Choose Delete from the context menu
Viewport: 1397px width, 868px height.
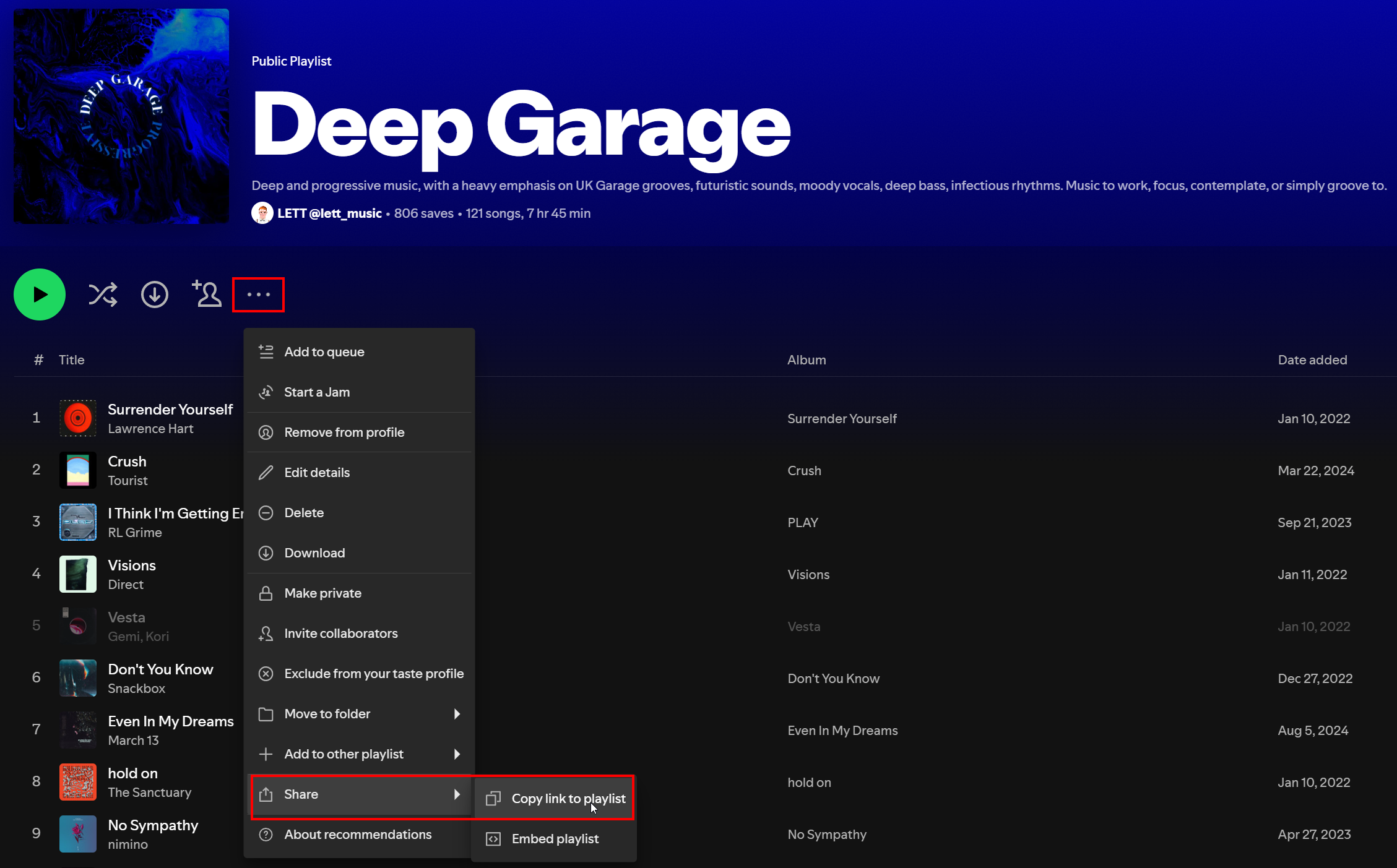(x=303, y=513)
